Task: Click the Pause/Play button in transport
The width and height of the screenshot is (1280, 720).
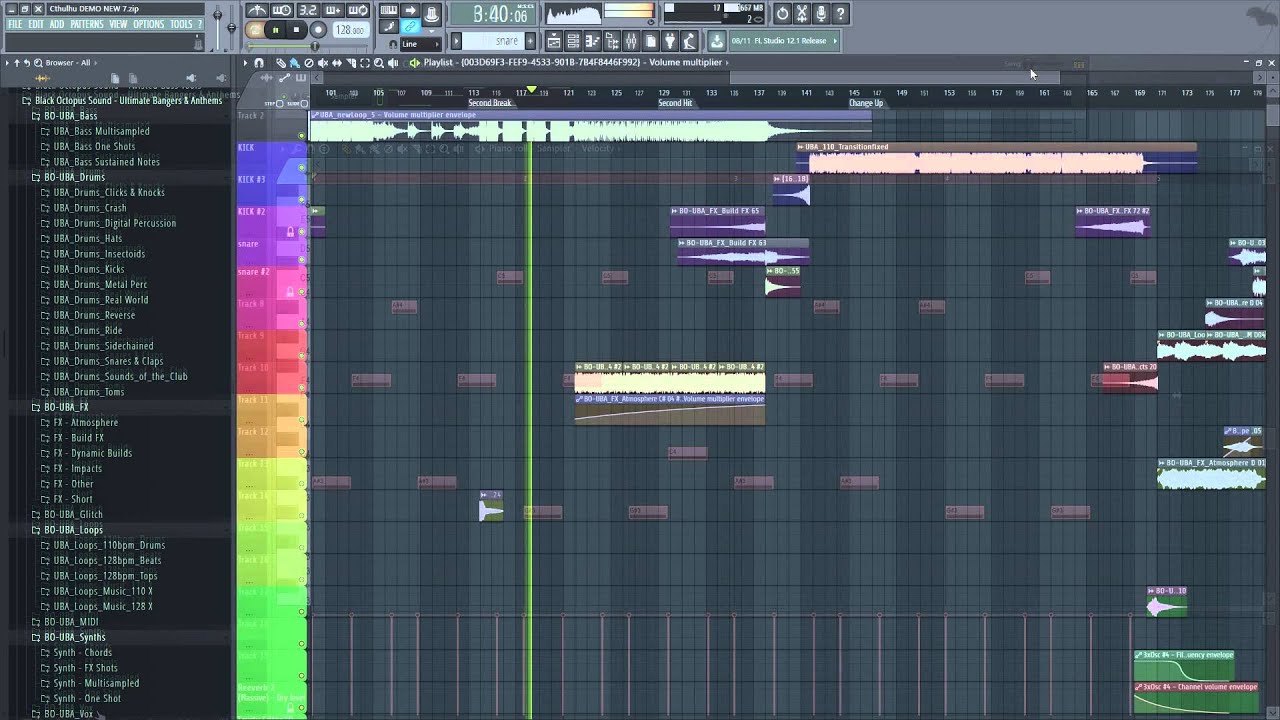Action: point(275,30)
